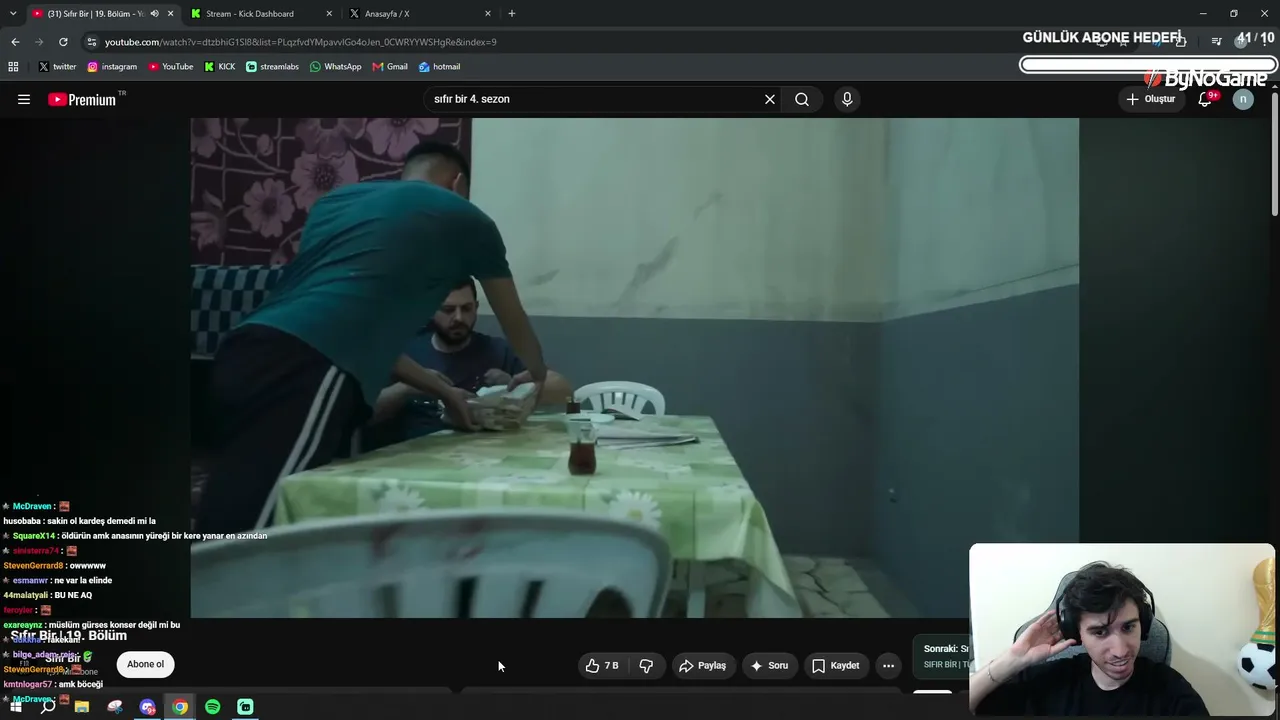Open Streamlabs from taskbar
The image size is (1280, 720).
(x=245, y=707)
